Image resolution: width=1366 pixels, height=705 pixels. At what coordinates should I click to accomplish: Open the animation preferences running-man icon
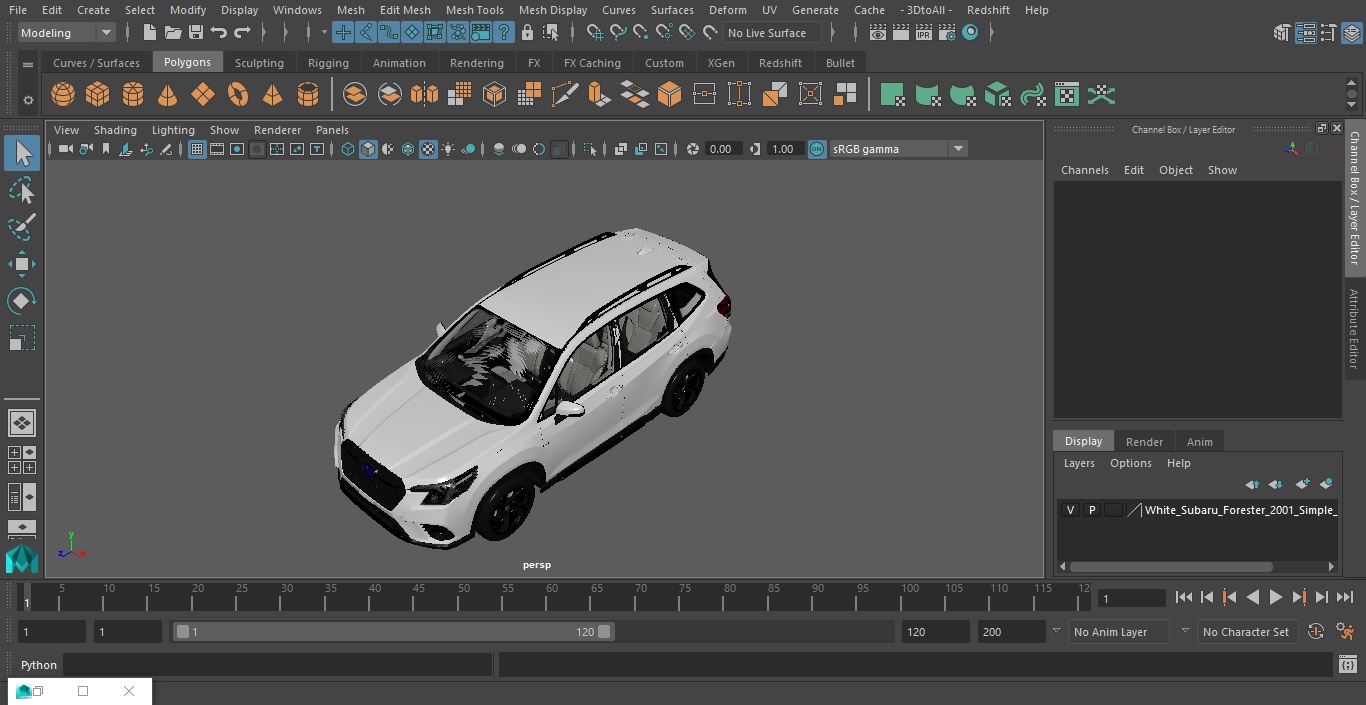tap(1345, 632)
